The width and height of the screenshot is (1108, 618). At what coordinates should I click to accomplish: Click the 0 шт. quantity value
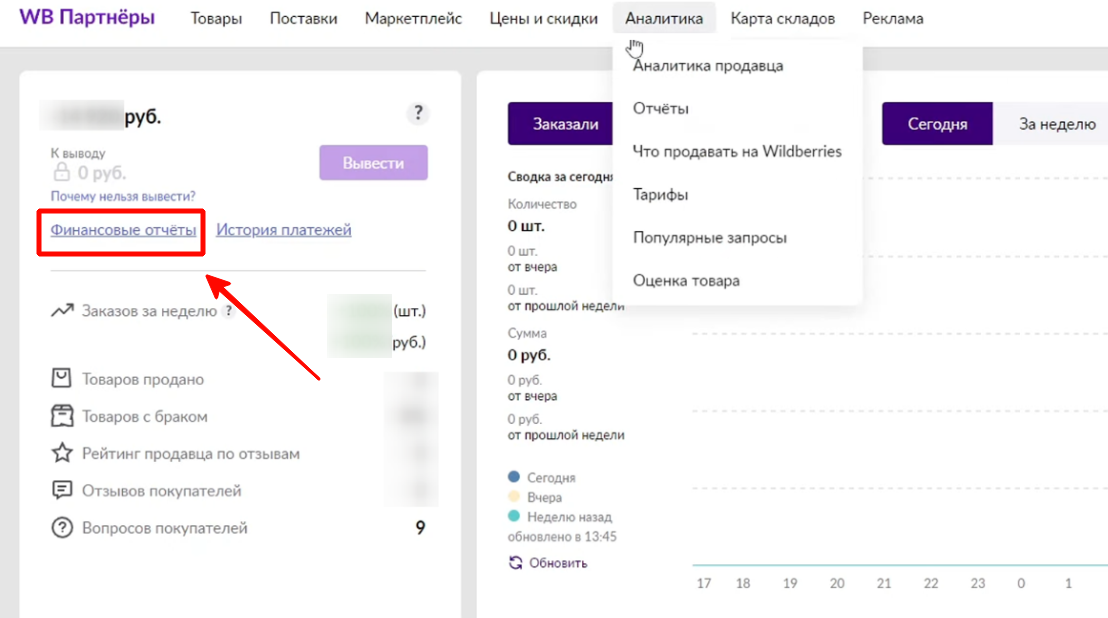coord(526,226)
